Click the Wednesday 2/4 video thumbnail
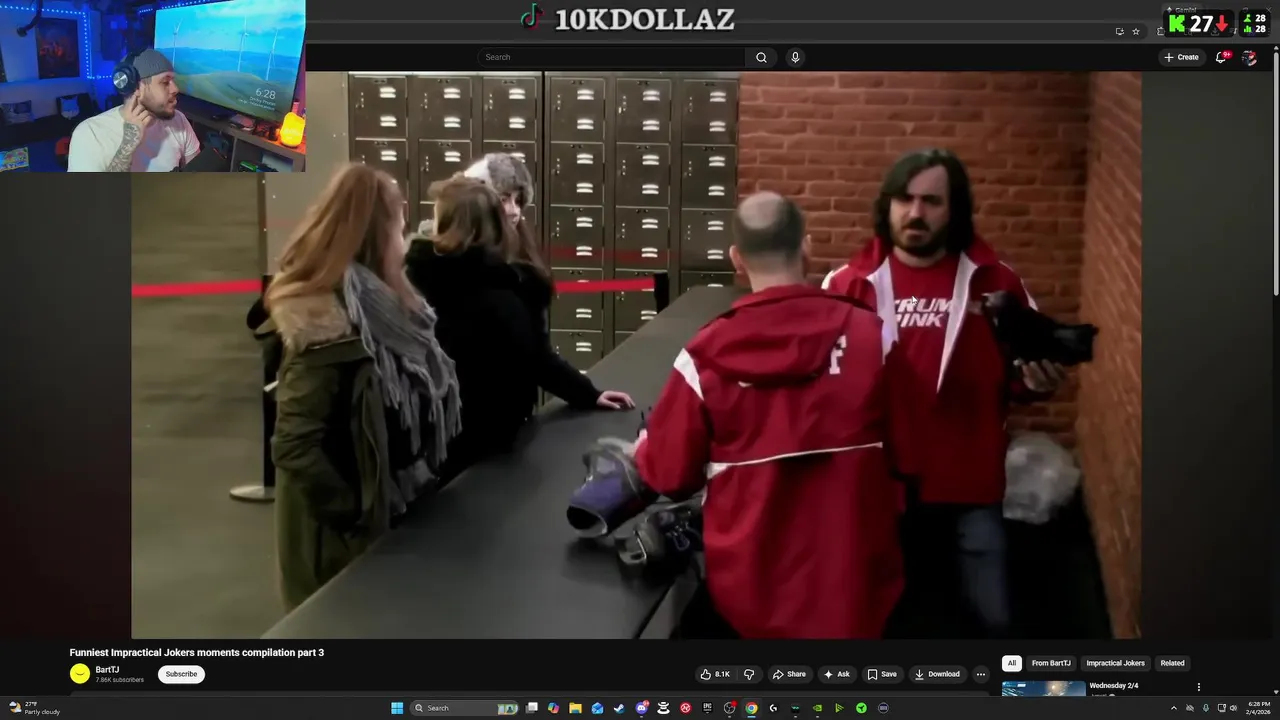The height and width of the screenshot is (720, 1280). click(1043, 688)
